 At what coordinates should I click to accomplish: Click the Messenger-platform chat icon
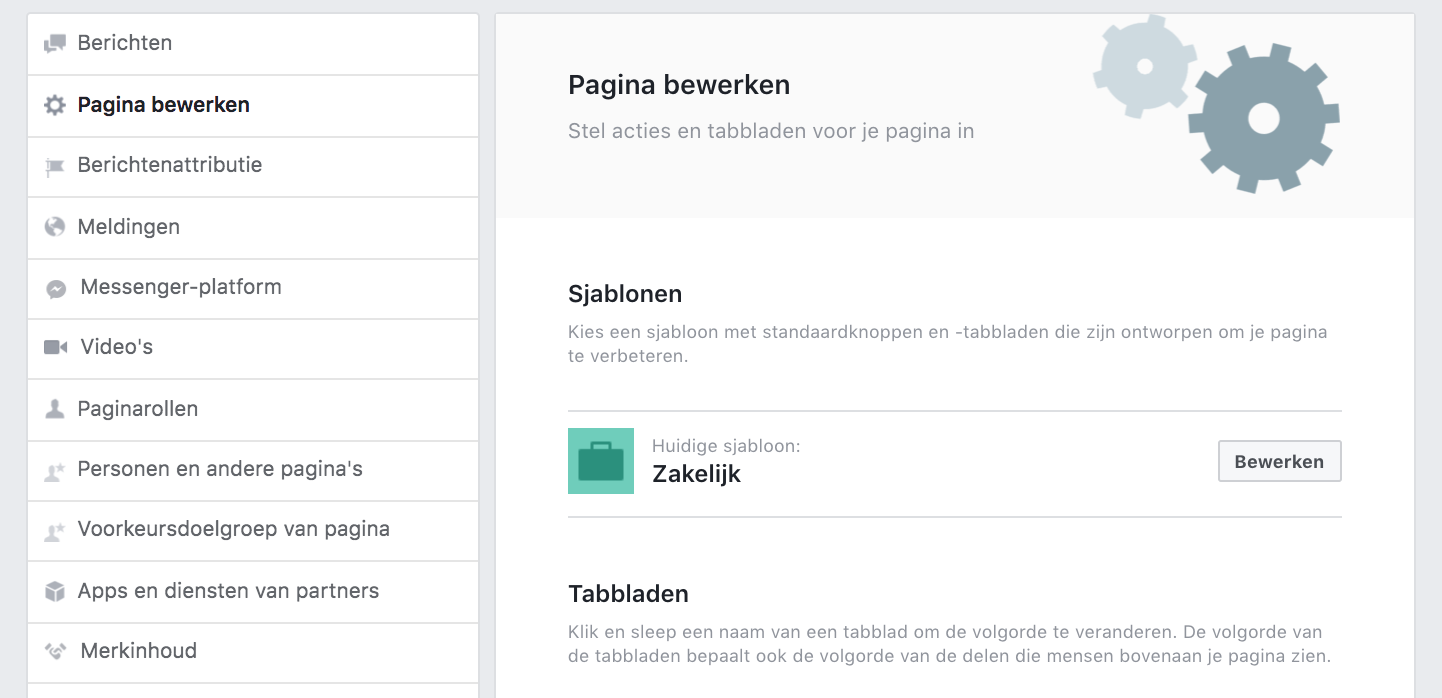(57, 288)
